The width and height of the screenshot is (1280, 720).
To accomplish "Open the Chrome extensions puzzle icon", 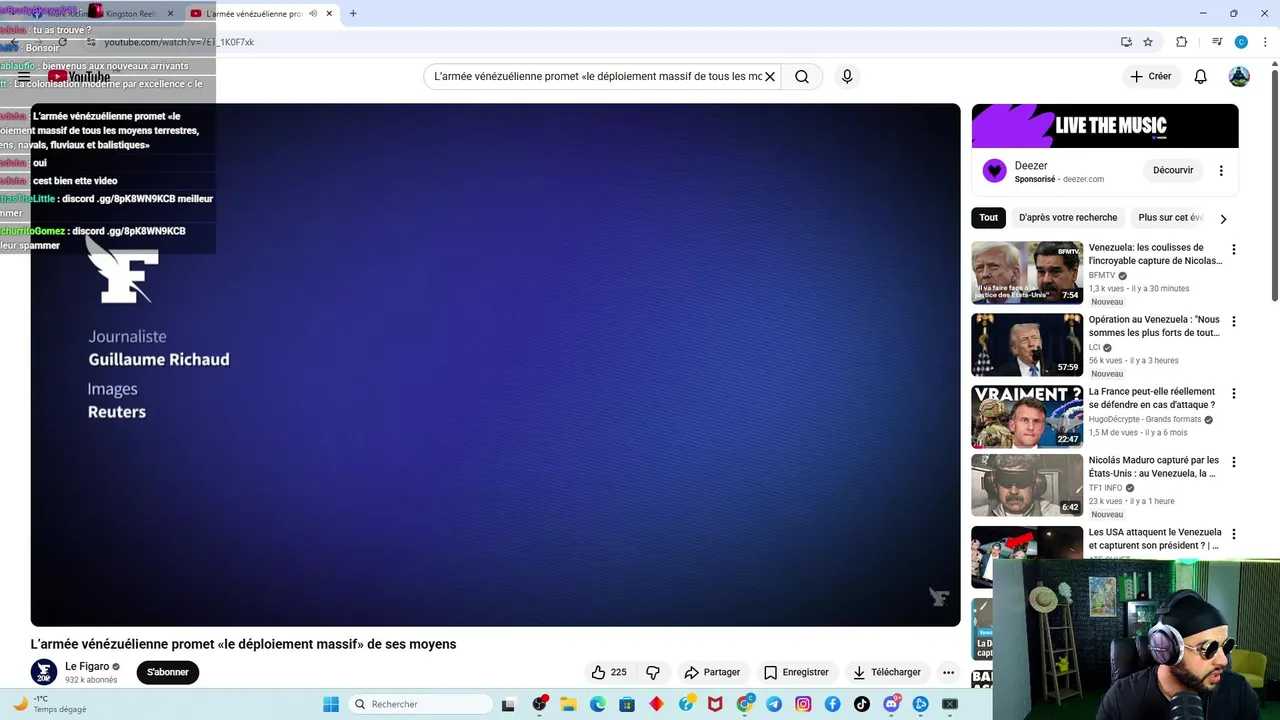I will point(1182,42).
